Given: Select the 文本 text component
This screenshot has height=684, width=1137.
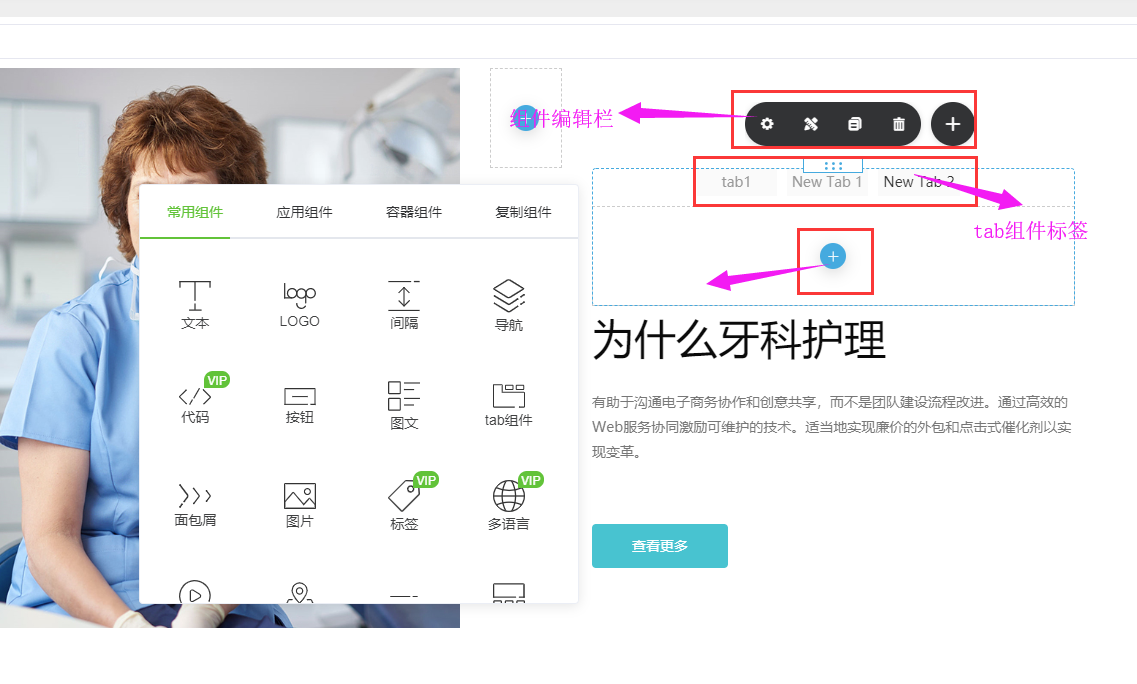Looking at the screenshot, I should point(195,305).
